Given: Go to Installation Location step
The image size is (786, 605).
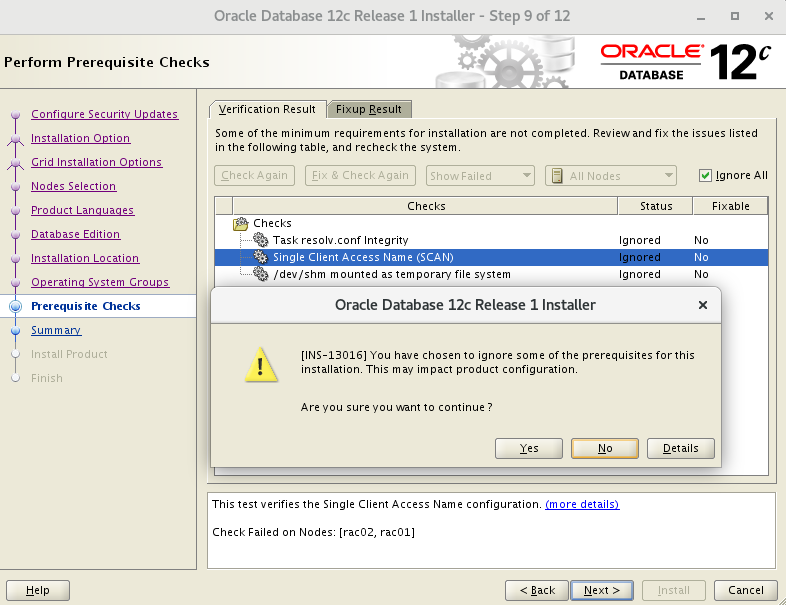Looking at the screenshot, I should click(x=85, y=258).
